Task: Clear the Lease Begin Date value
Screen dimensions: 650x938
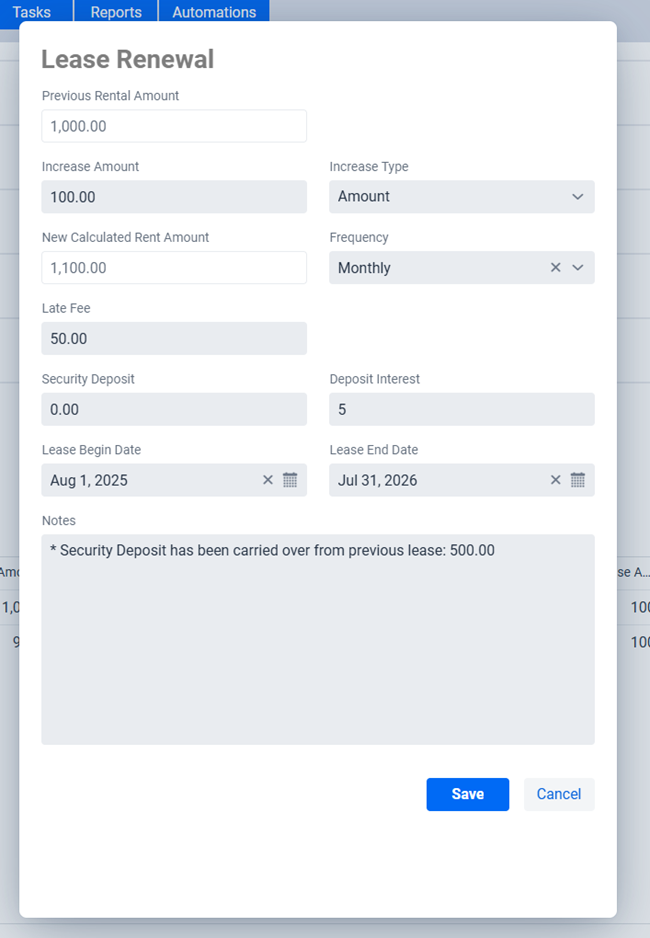Action: [268, 480]
